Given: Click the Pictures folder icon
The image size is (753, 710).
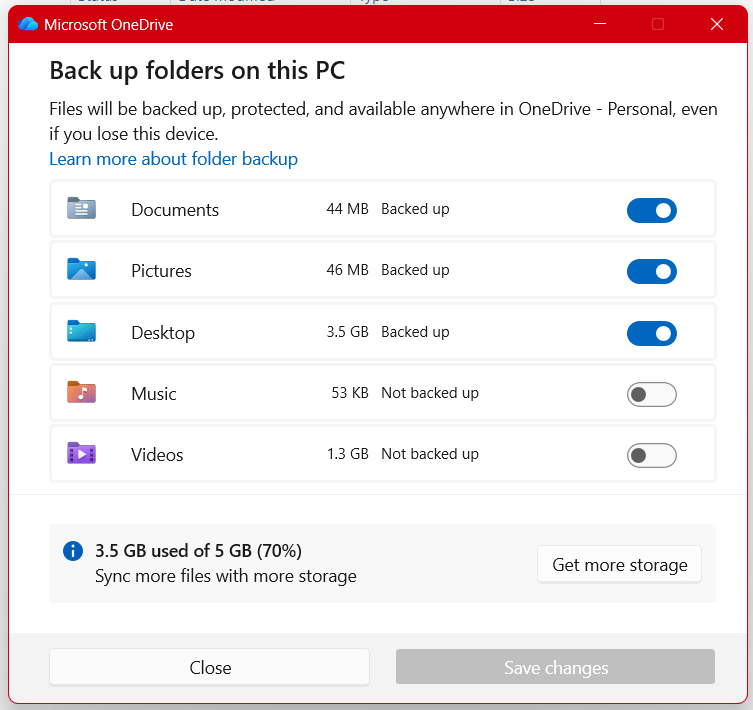Looking at the screenshot, I should pos(81,269).
